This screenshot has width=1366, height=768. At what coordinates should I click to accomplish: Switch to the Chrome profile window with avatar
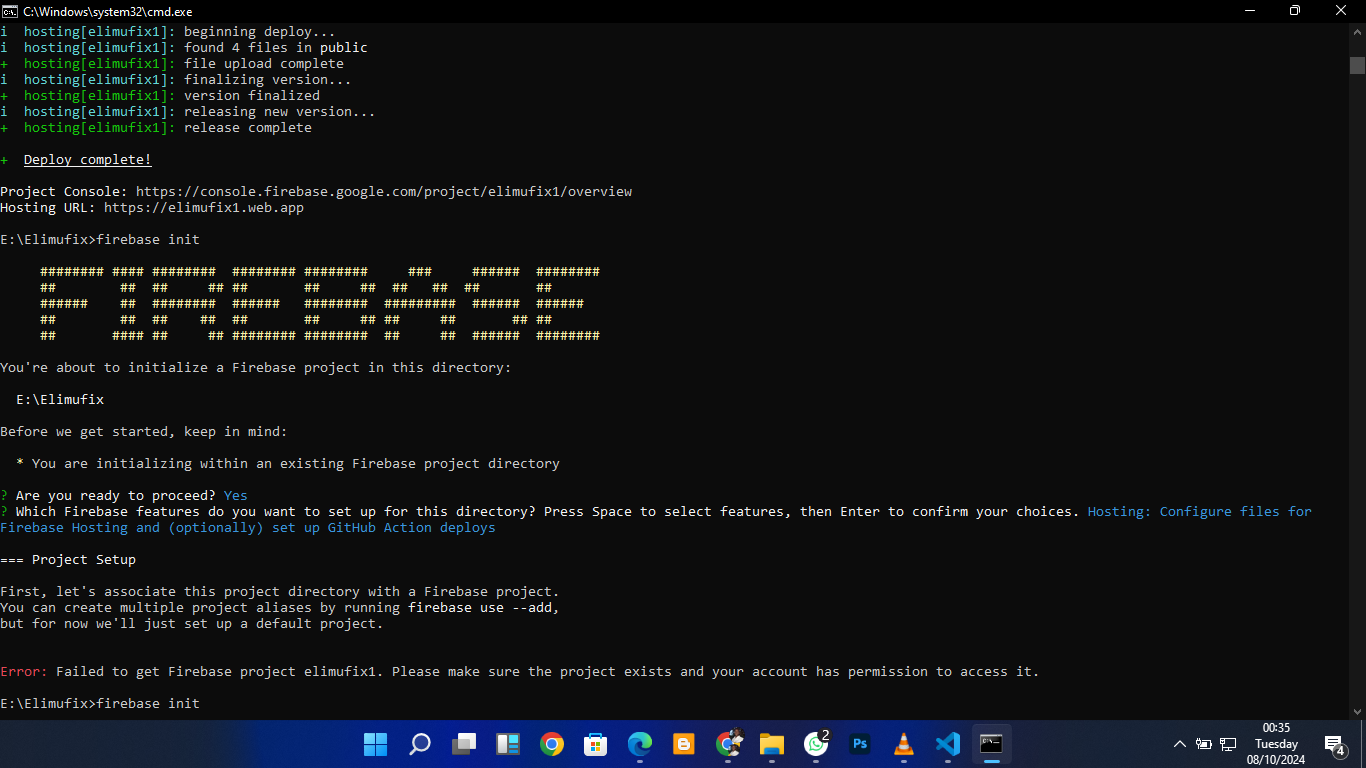click(728, 744)
